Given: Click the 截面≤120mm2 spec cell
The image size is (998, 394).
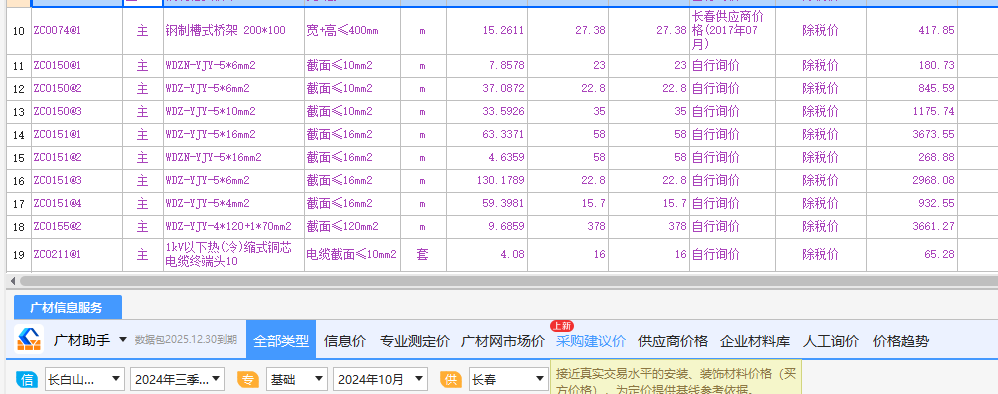Looking at the screenshot, I should pos(353,227).
